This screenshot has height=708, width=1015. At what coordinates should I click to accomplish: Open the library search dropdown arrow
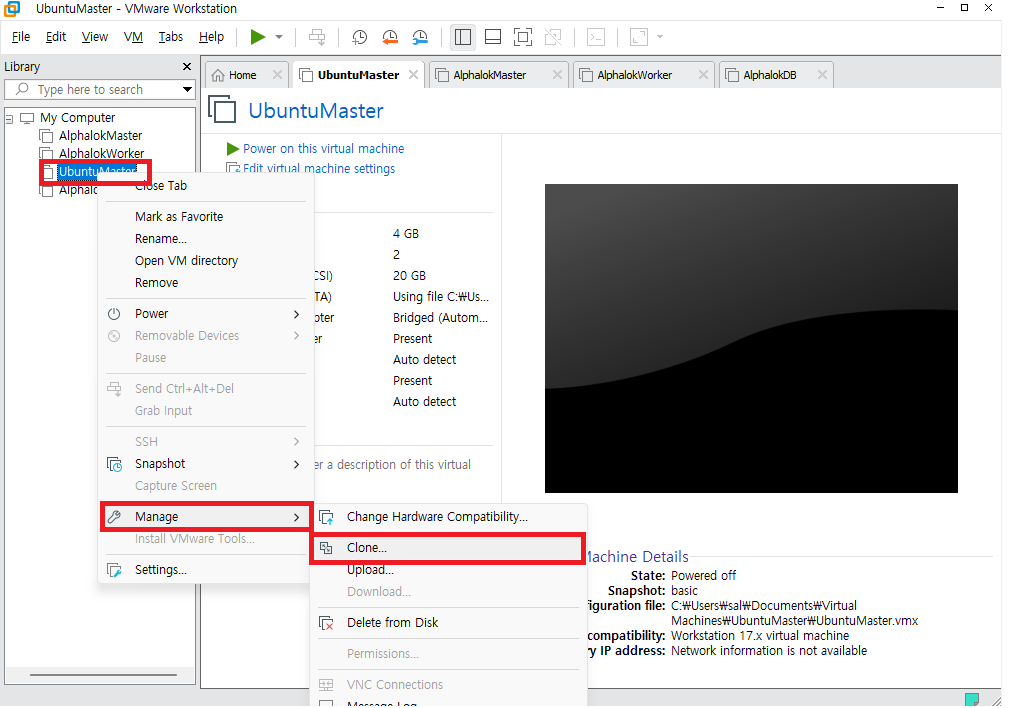click(187, 89)
